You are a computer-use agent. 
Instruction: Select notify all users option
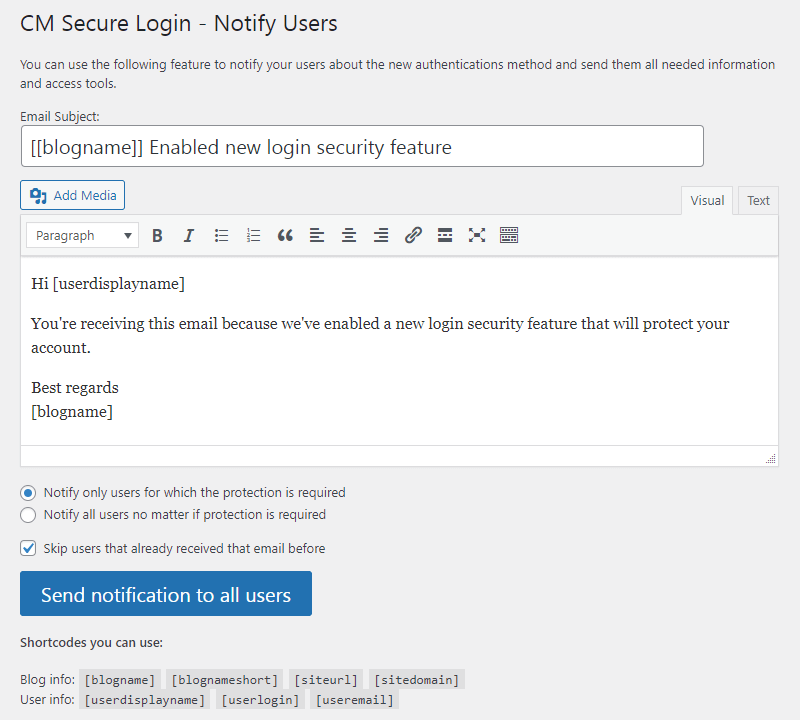click(28, 515)
